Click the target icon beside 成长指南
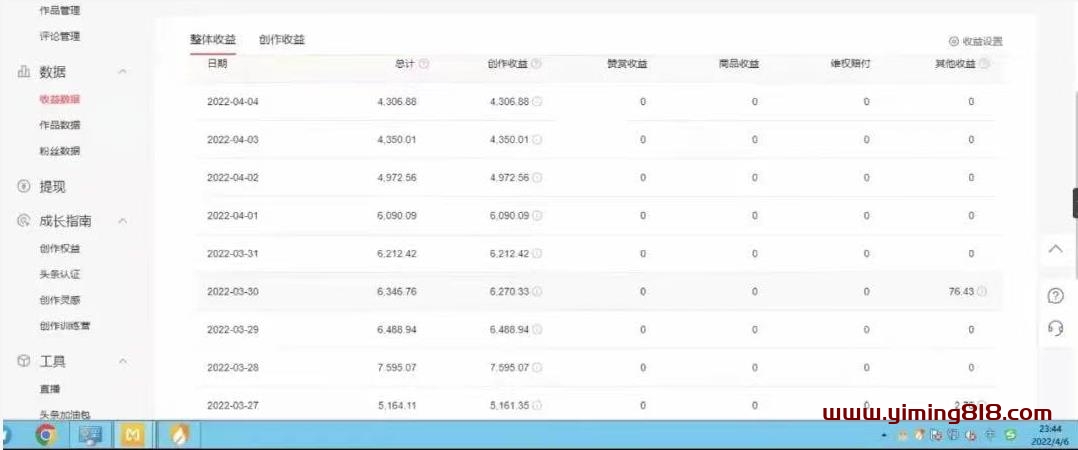The width and height of the screenshot is (1078, 450). [24, 221]
